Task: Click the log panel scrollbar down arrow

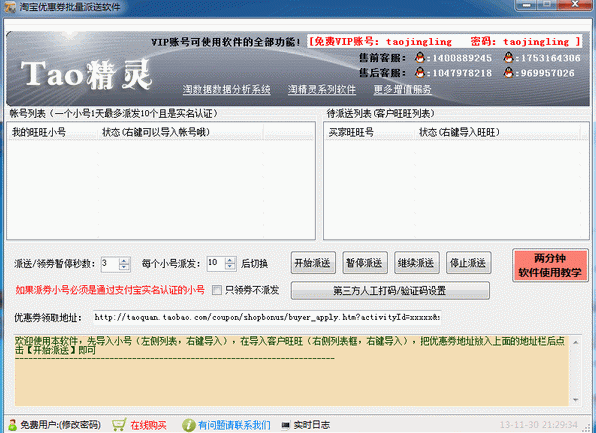Action: tap(575, 400)
